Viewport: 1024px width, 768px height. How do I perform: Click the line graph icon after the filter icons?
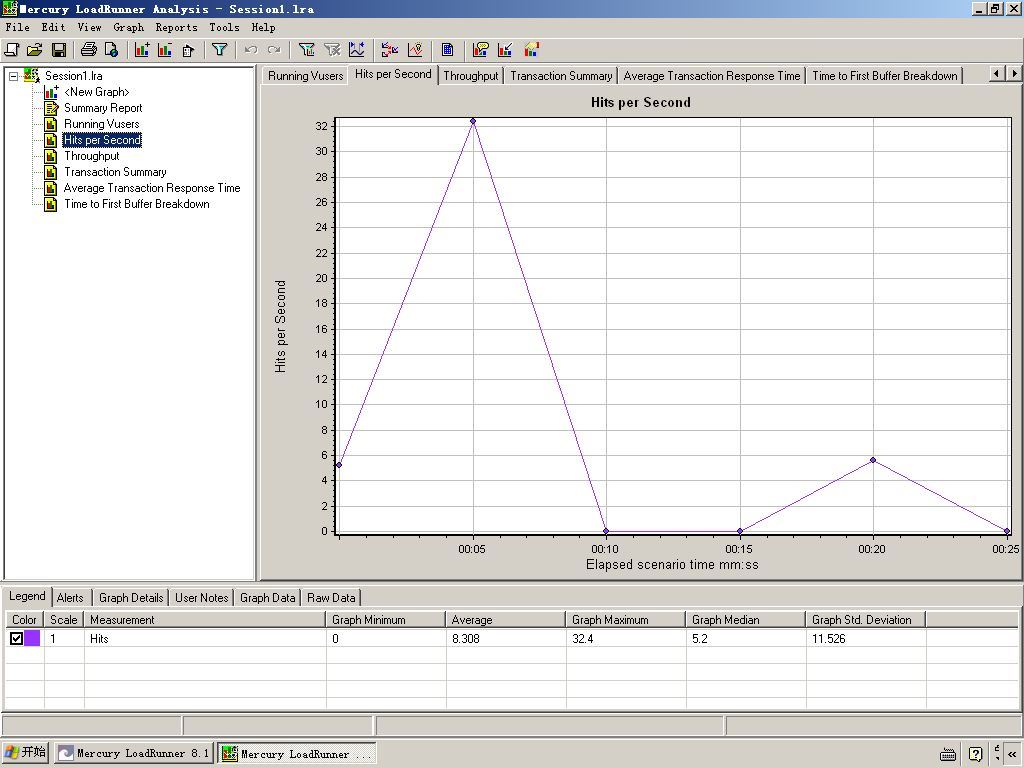pos(357,50)
